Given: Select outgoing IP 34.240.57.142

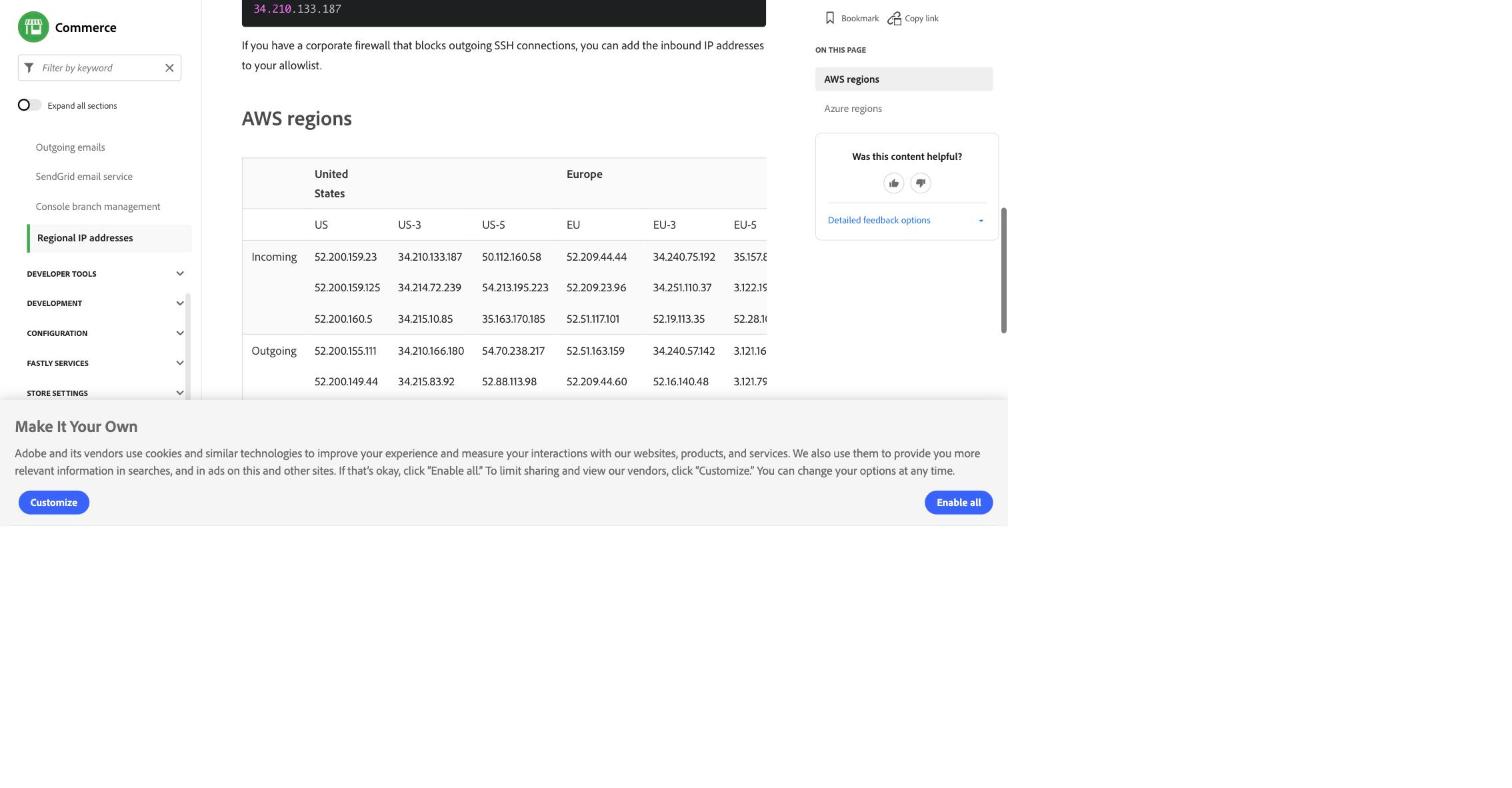Looking at the screenshot, I should coord(684,351).
